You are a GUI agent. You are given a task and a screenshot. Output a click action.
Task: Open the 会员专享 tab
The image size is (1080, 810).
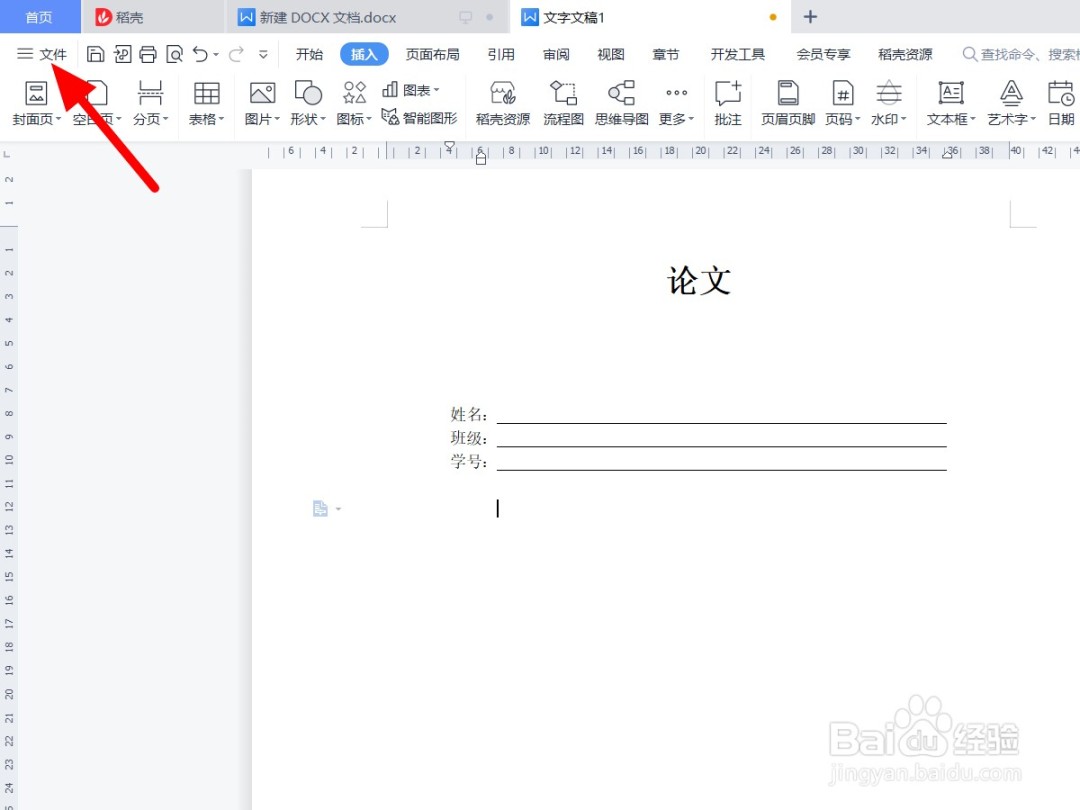(x=823, y=54)
